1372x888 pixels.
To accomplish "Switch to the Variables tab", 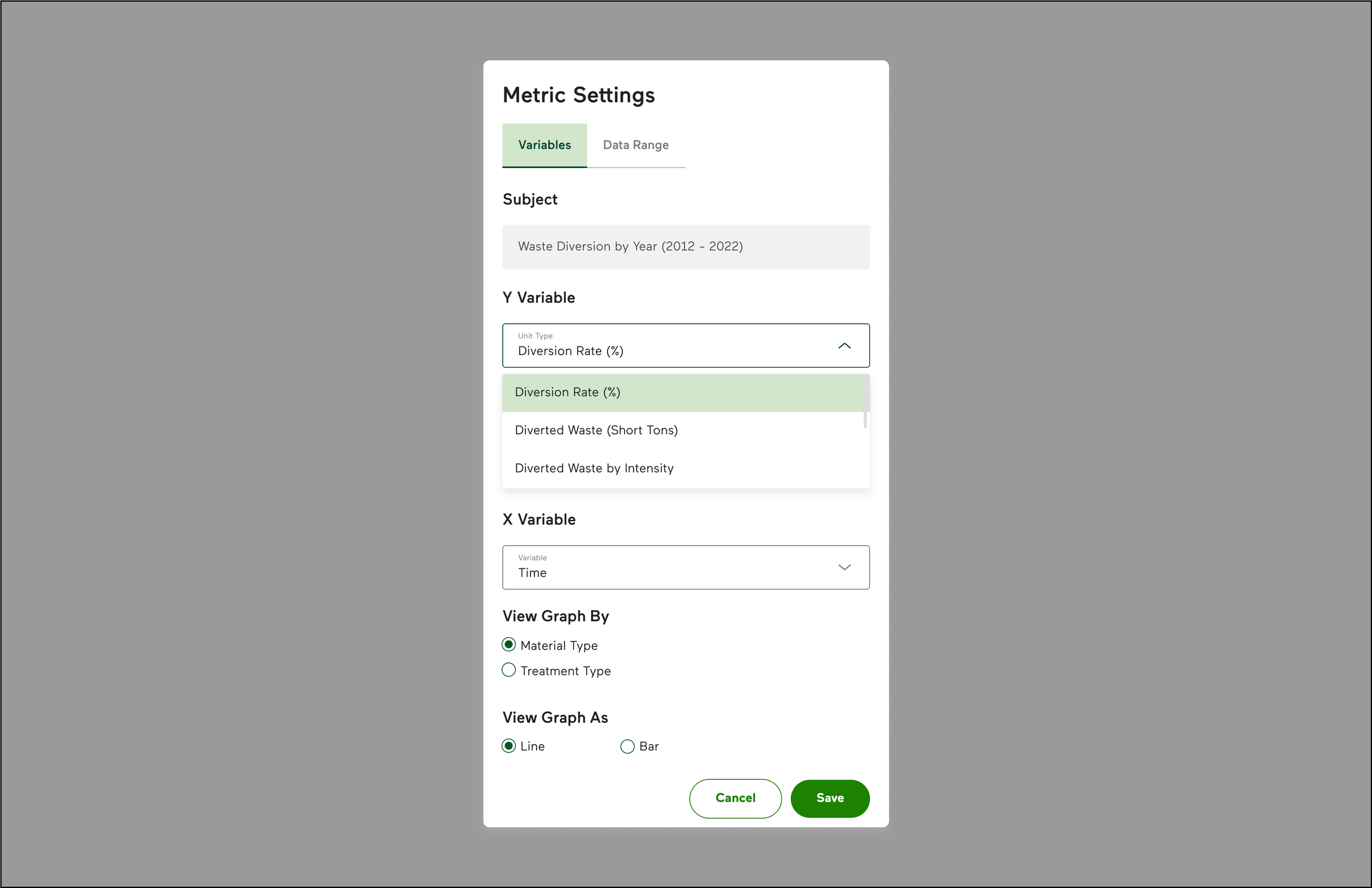I will click(544, 145).
